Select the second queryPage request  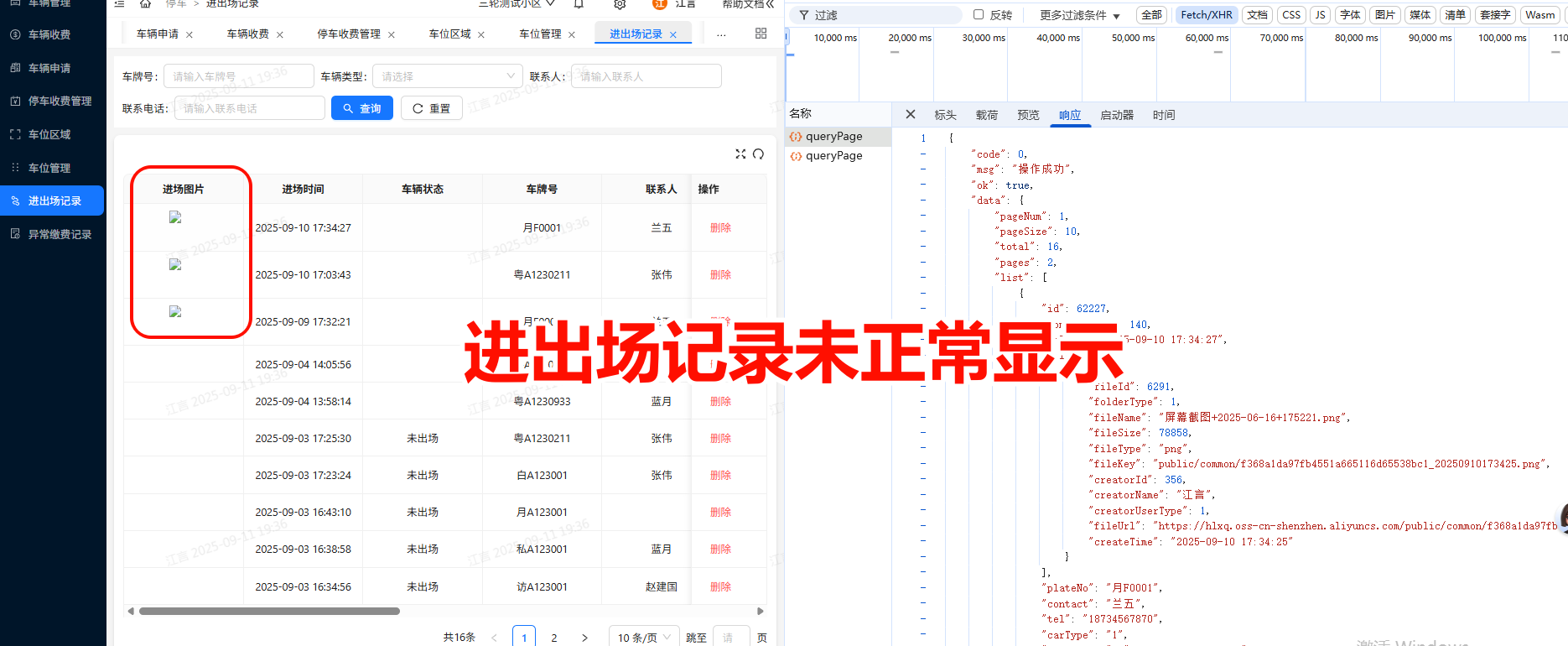pyautogui.click(x=833, y=155)
